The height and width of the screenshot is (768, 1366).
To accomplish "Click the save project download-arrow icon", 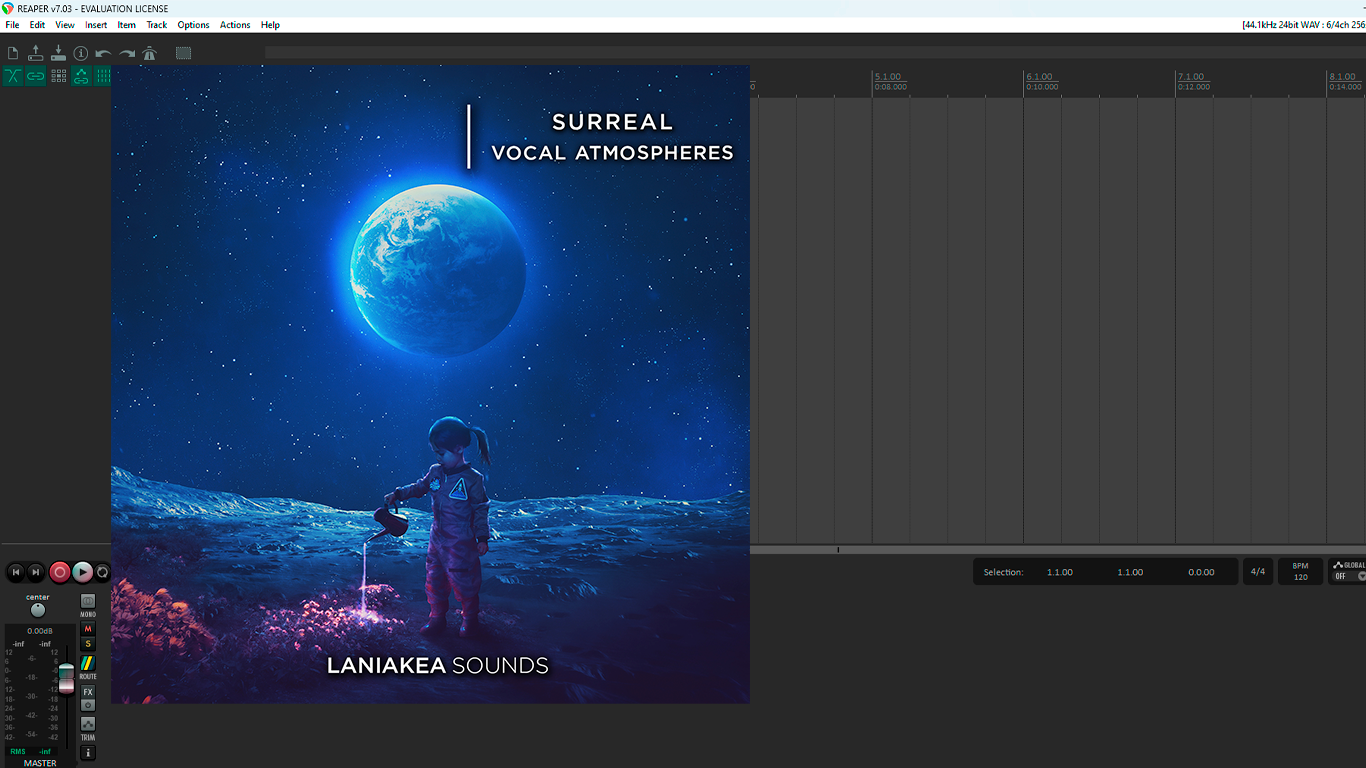I will 58,53.
